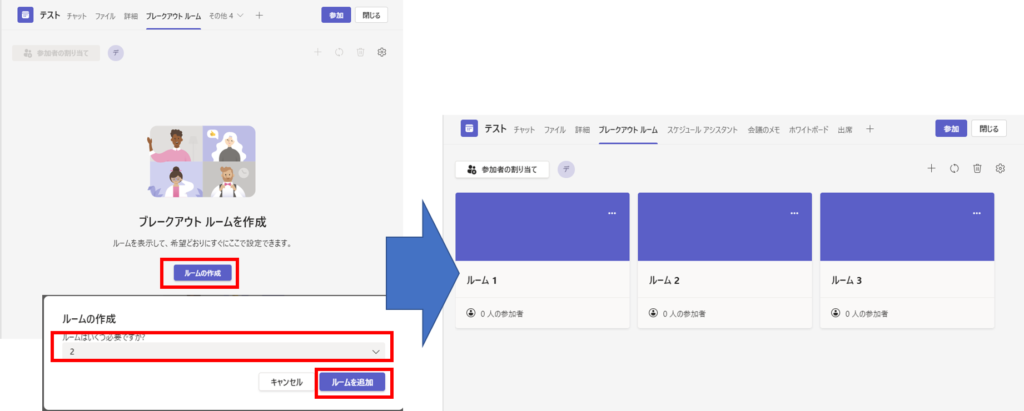Expand the その他 4 tab overflow menu
Screen dimensions: 1024x411
[x=227, y=16]
